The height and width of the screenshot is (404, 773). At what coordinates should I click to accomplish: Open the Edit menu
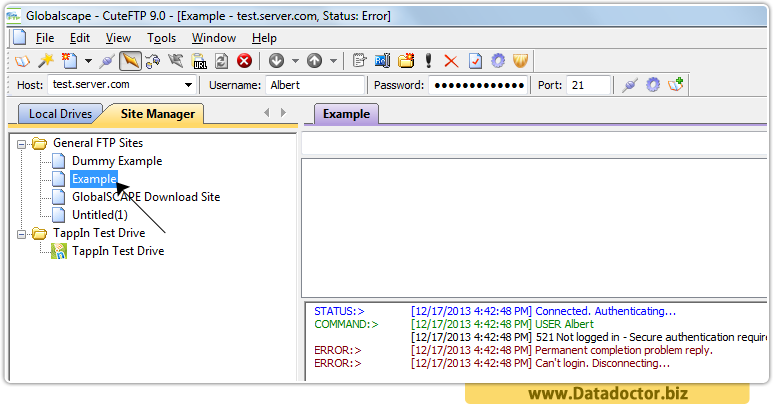click(80, 38)
